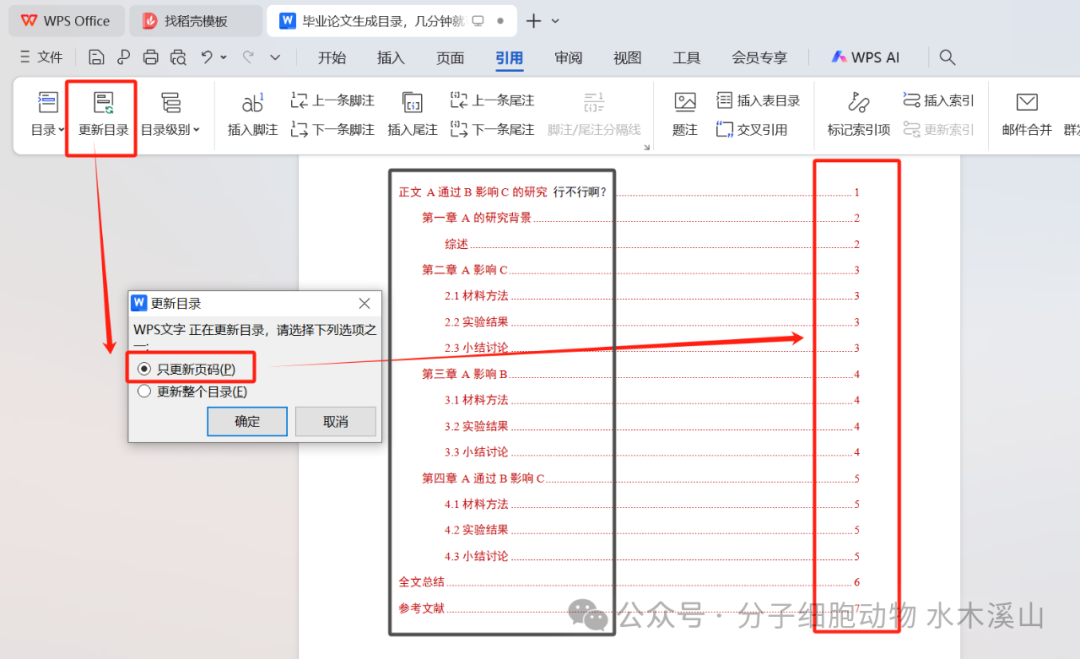Click TOC entry 2.3 小结讨论
1080x659 pixels.
[476, 348]
